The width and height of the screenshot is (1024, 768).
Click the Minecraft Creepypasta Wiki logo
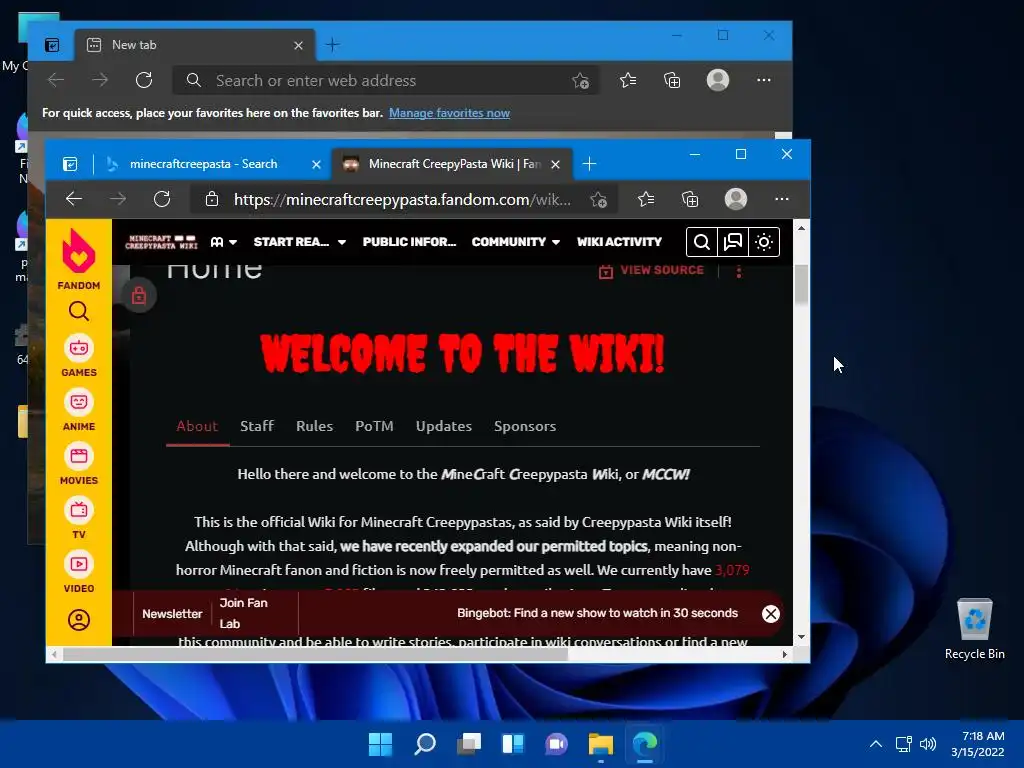click(x=161, y=242)
